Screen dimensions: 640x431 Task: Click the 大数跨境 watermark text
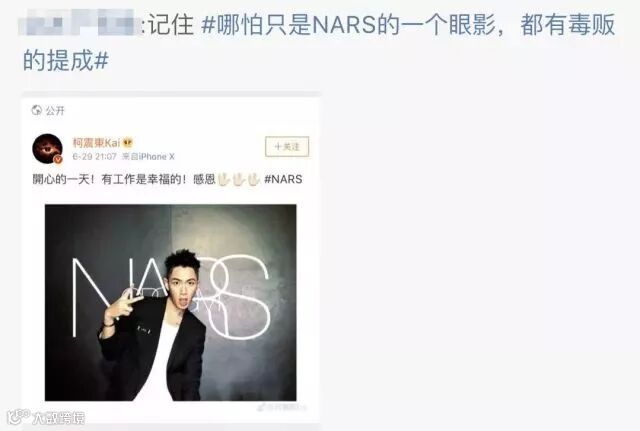[60, 418]
